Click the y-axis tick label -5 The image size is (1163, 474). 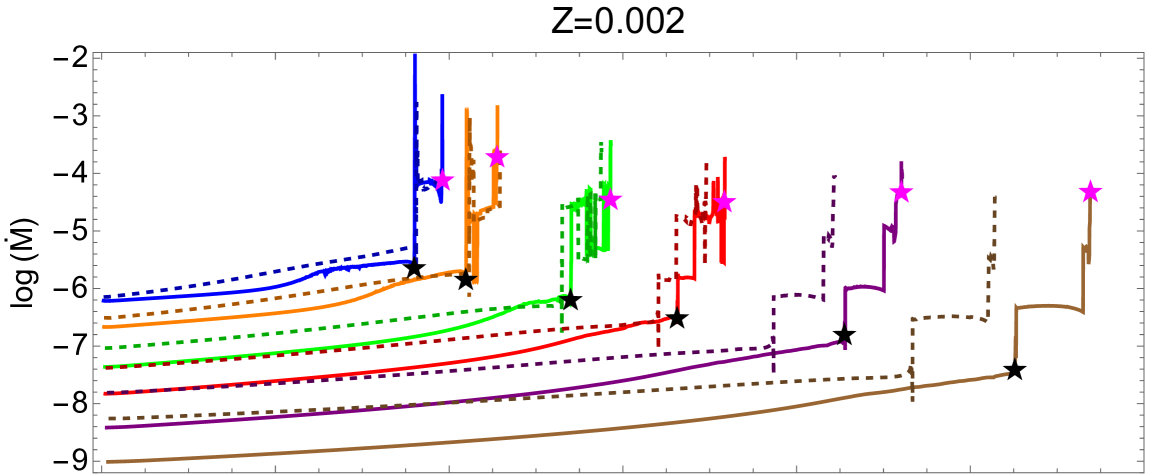pyautogui.click(x=71, y=231)
